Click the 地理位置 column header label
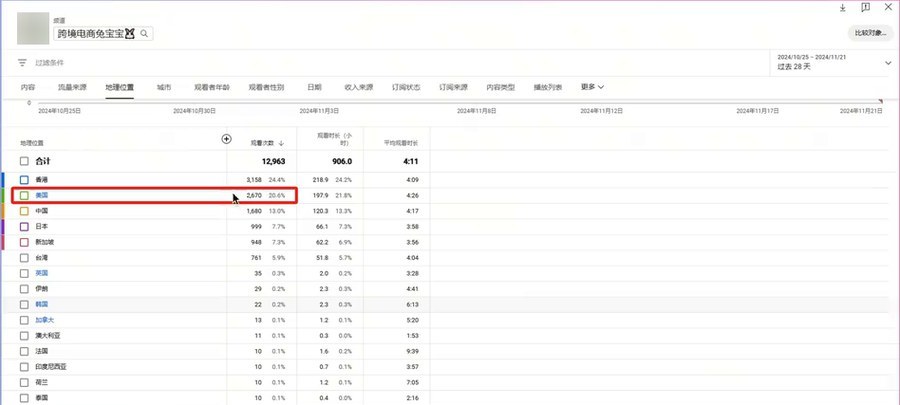This screenshot has height=405, width=900. pyautogui.click(x=32, y=143)
